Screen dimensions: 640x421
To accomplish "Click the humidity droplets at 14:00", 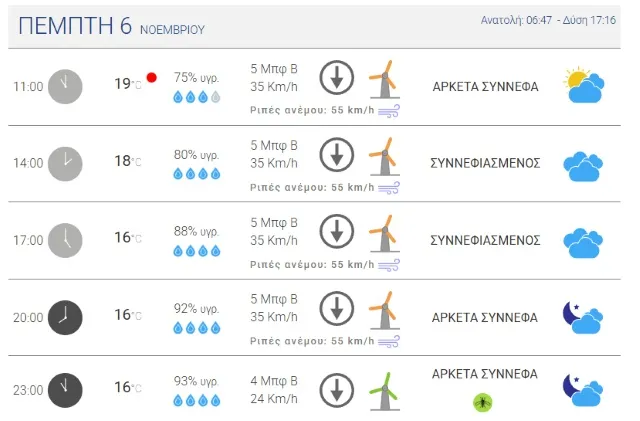I will coord(196,174).
